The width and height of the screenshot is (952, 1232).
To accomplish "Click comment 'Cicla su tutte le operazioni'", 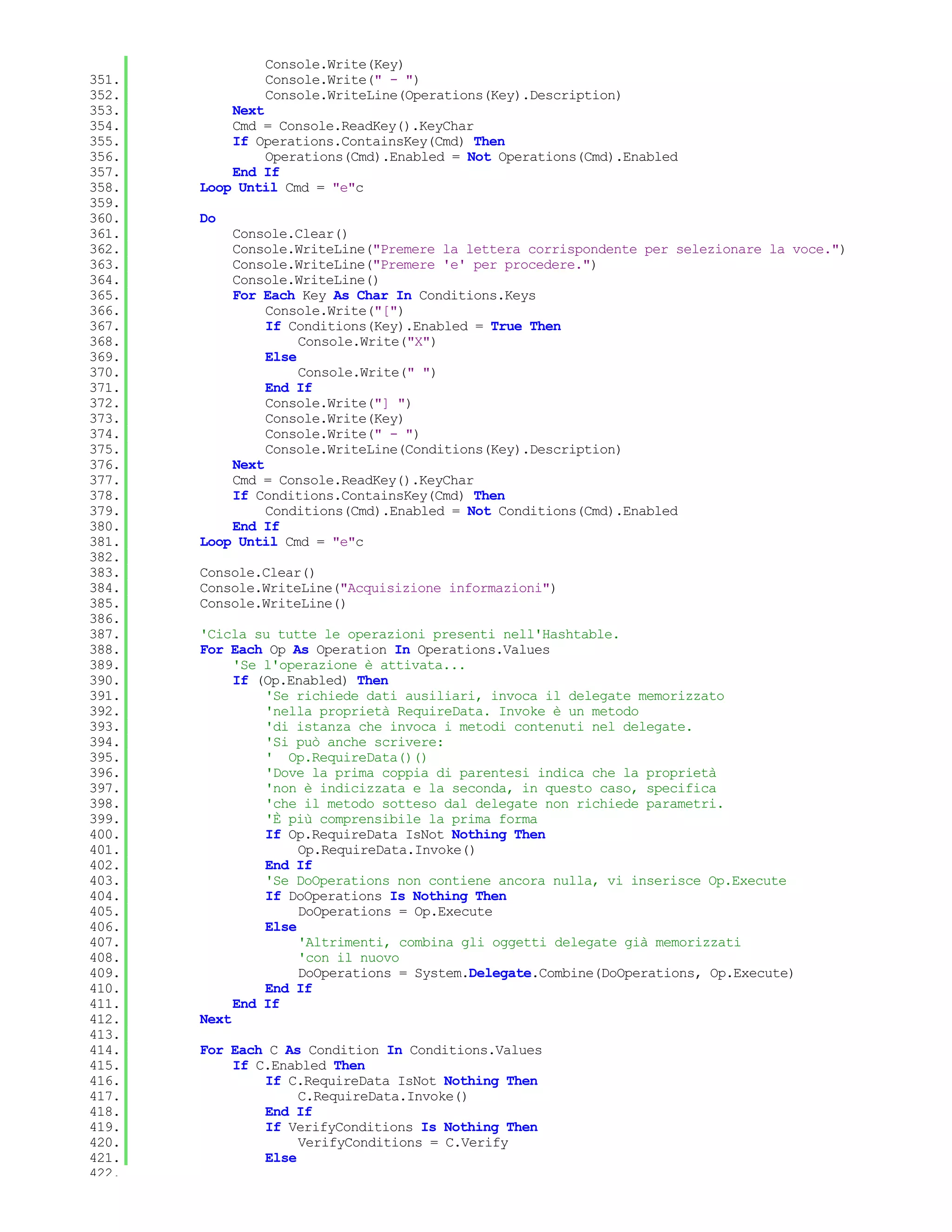I will click(x=410, y=634).
